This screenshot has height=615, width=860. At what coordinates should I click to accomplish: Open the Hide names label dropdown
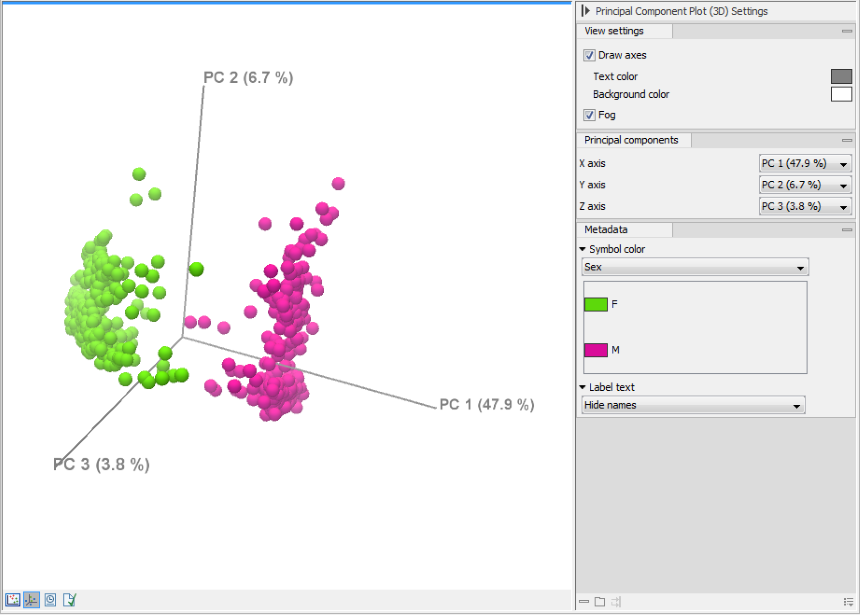[x=695, y=405]
